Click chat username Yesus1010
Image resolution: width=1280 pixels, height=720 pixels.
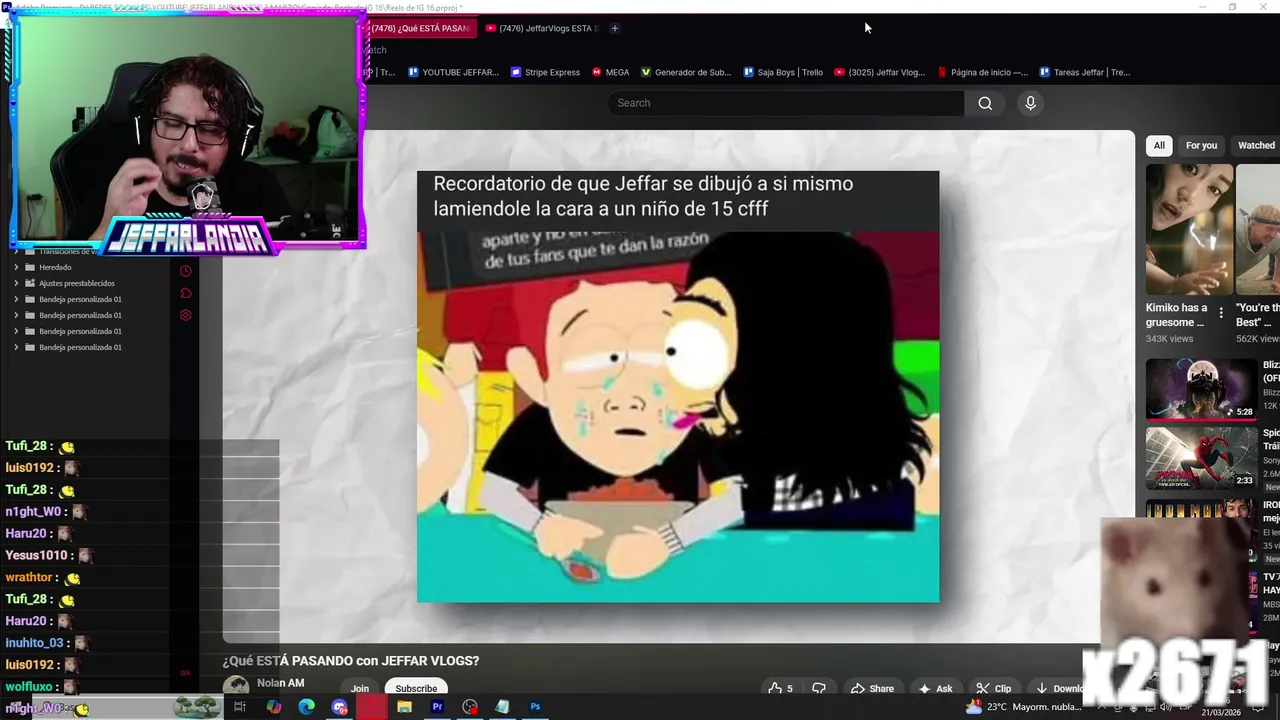[x=36, y=555]
